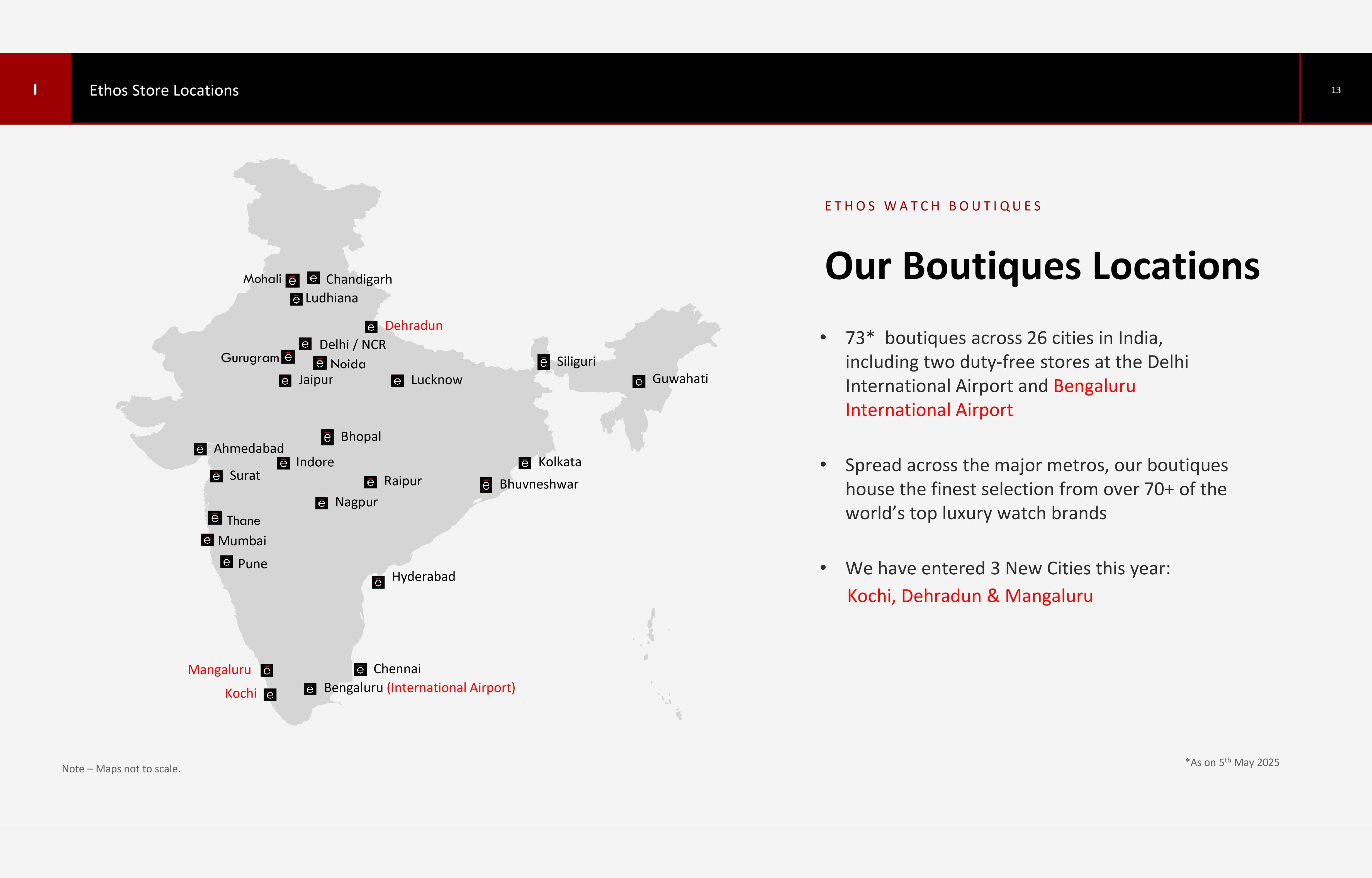This screenshot has width=1372, height=878.
Task: Click the Raipur boutique marker icon
Action: coord(371,482)
